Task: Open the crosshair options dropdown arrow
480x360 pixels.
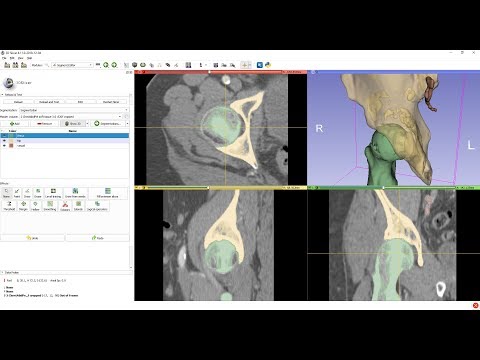Action: click(250, 65)
